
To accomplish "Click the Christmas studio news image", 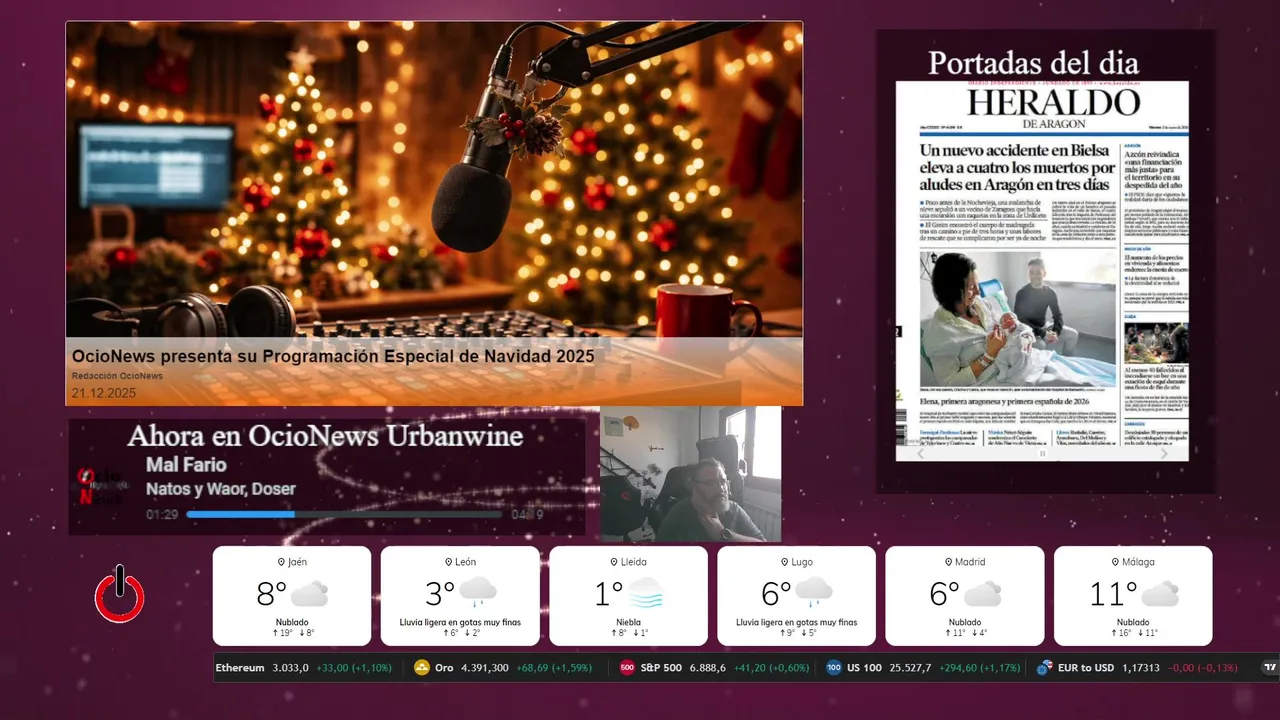I will click(x=434, y=180).
